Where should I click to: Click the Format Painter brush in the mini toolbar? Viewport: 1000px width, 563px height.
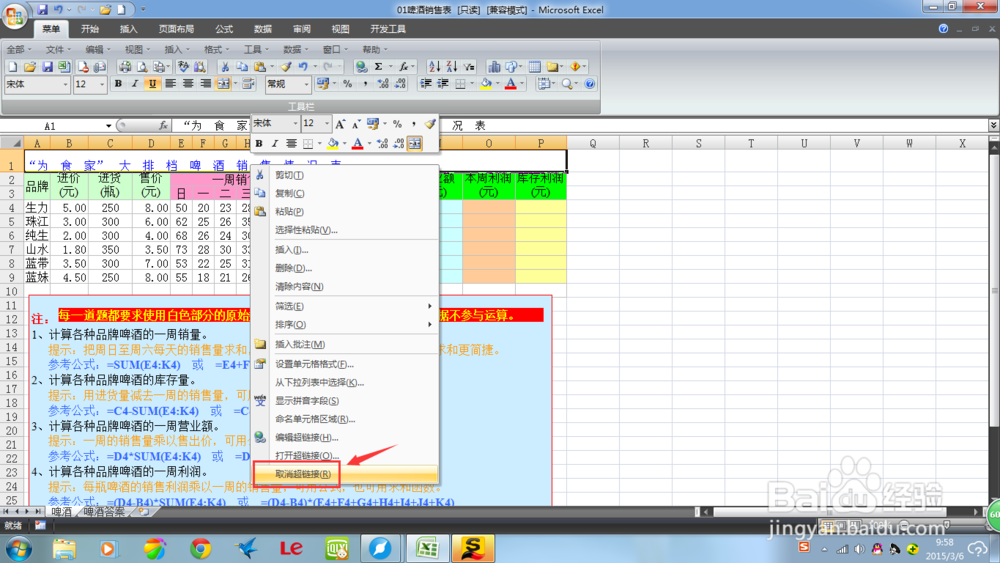click(x=430, y=124)
